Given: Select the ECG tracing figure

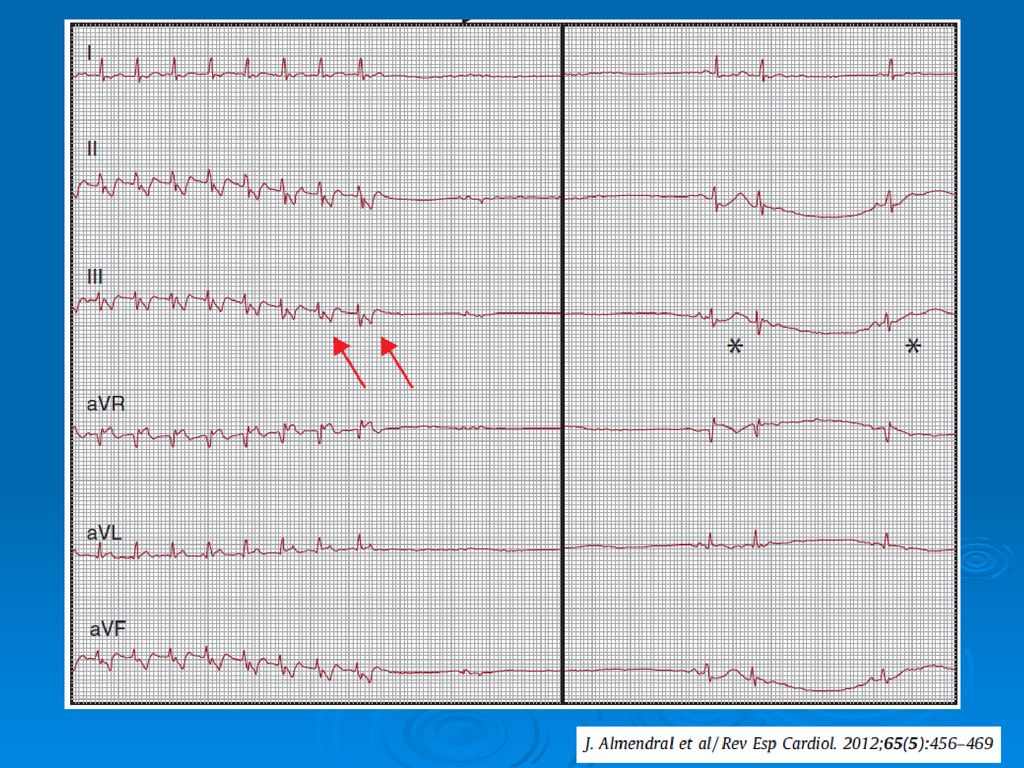Looking at the screenshot, I should click(x=512, y=364).
